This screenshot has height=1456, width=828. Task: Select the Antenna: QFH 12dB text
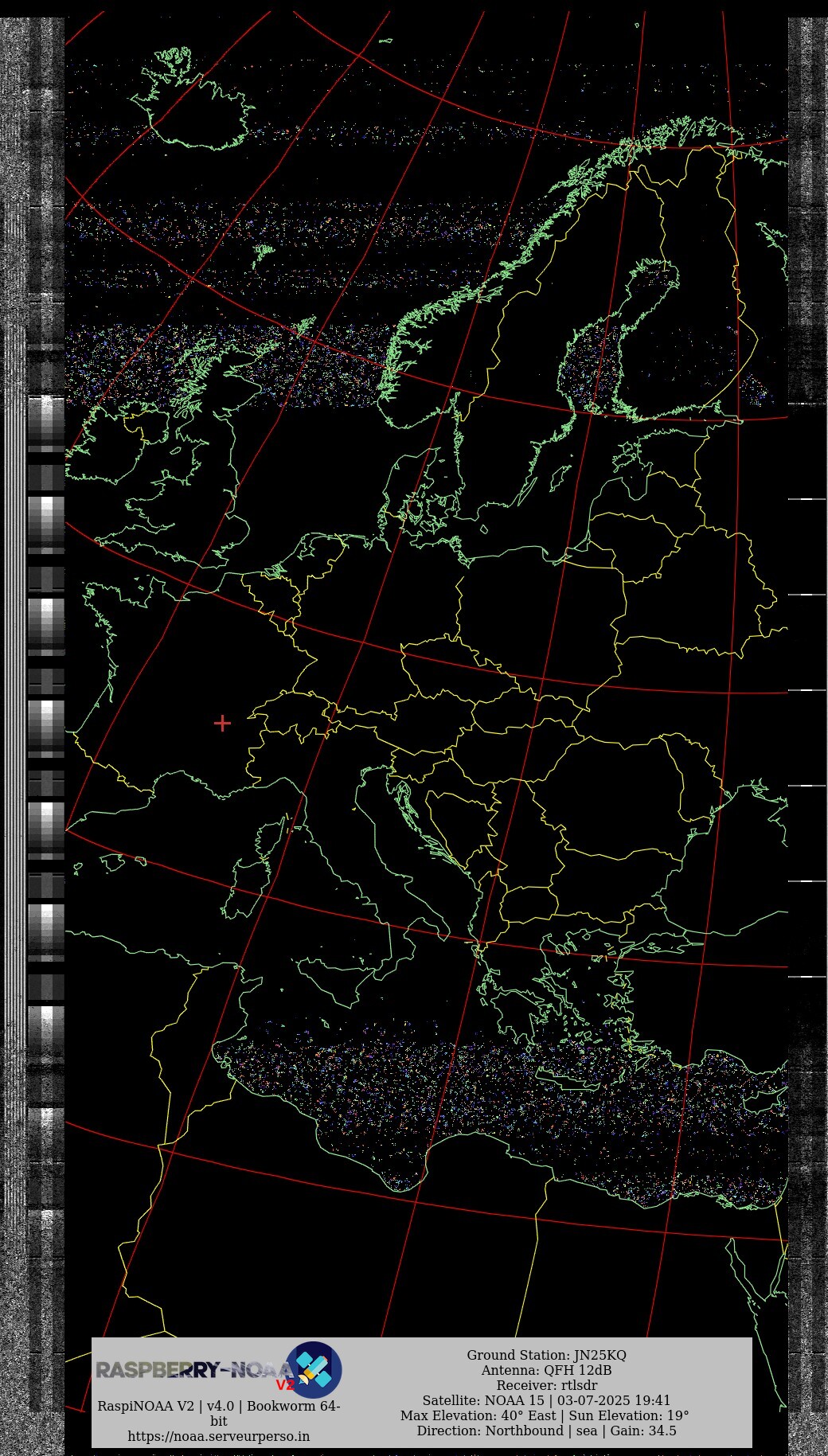coord(546,1370)
